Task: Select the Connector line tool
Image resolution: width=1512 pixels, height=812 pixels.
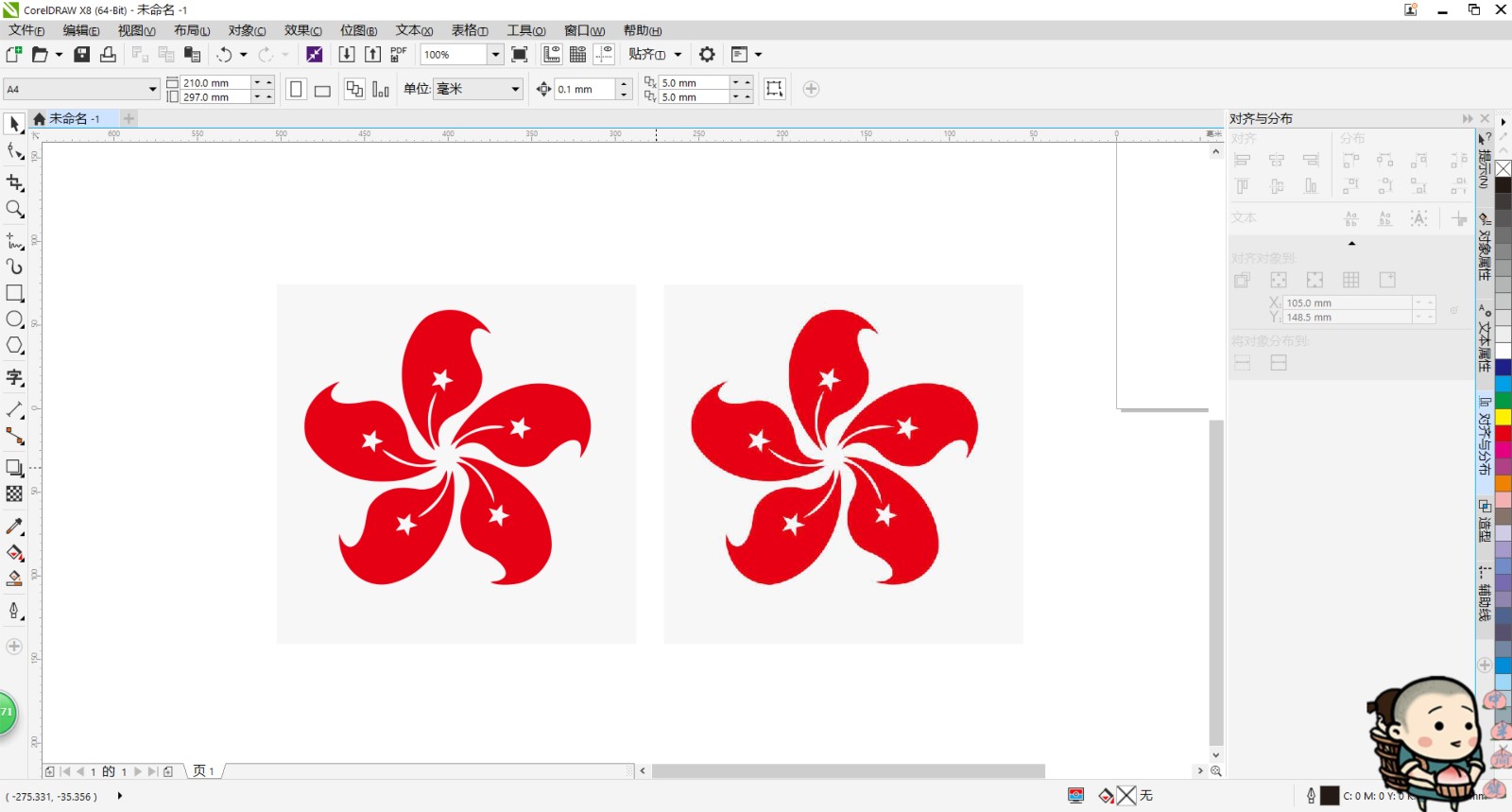Action: tap(14, 436)
